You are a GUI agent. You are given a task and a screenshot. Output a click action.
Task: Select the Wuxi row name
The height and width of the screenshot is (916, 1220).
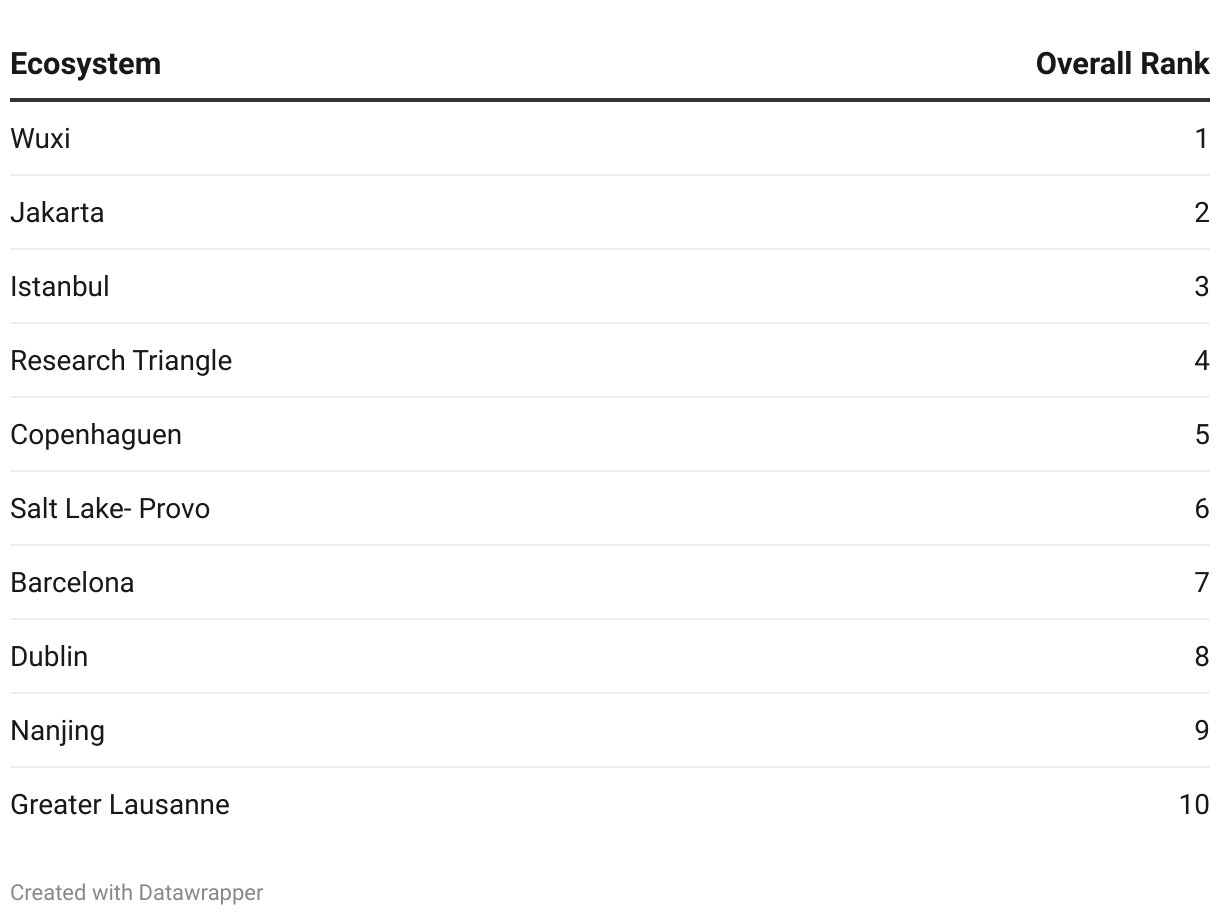(40, 138)
